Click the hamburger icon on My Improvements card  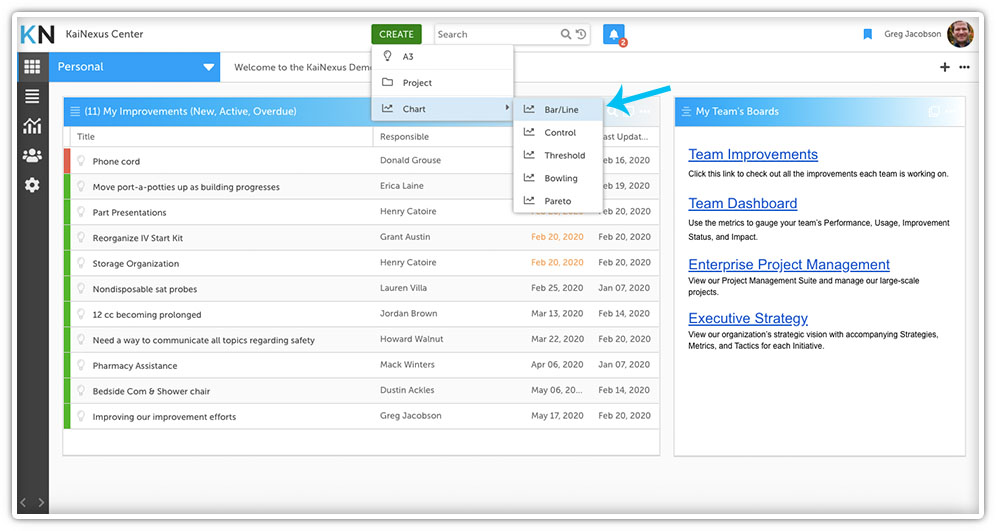tap(74, 111)
